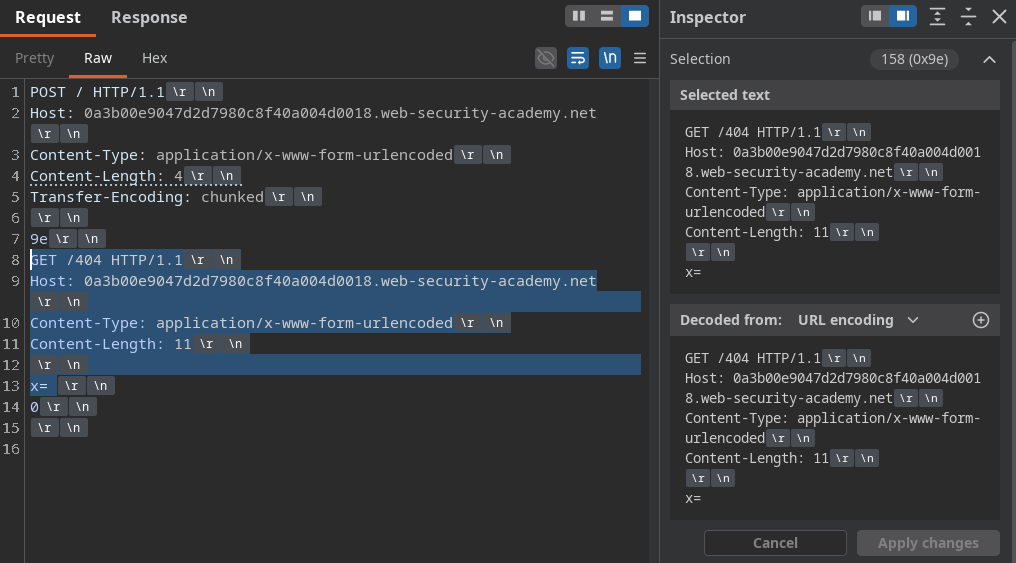
Task: Select the Raw view tab
Action: pos(98,58)
